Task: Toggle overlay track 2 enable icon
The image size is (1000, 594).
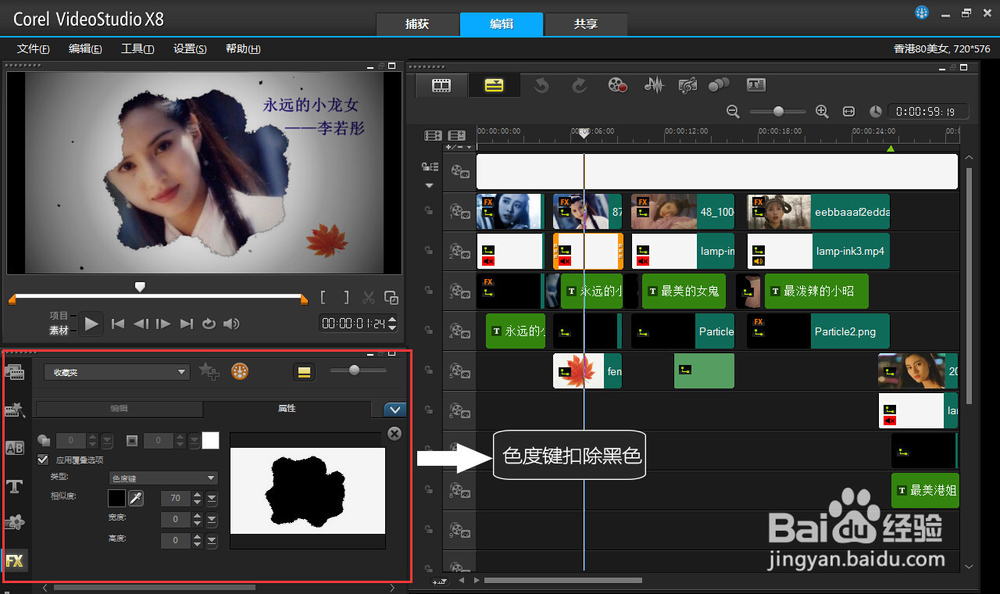Action: pyautogui.click(x=460, y=251)
